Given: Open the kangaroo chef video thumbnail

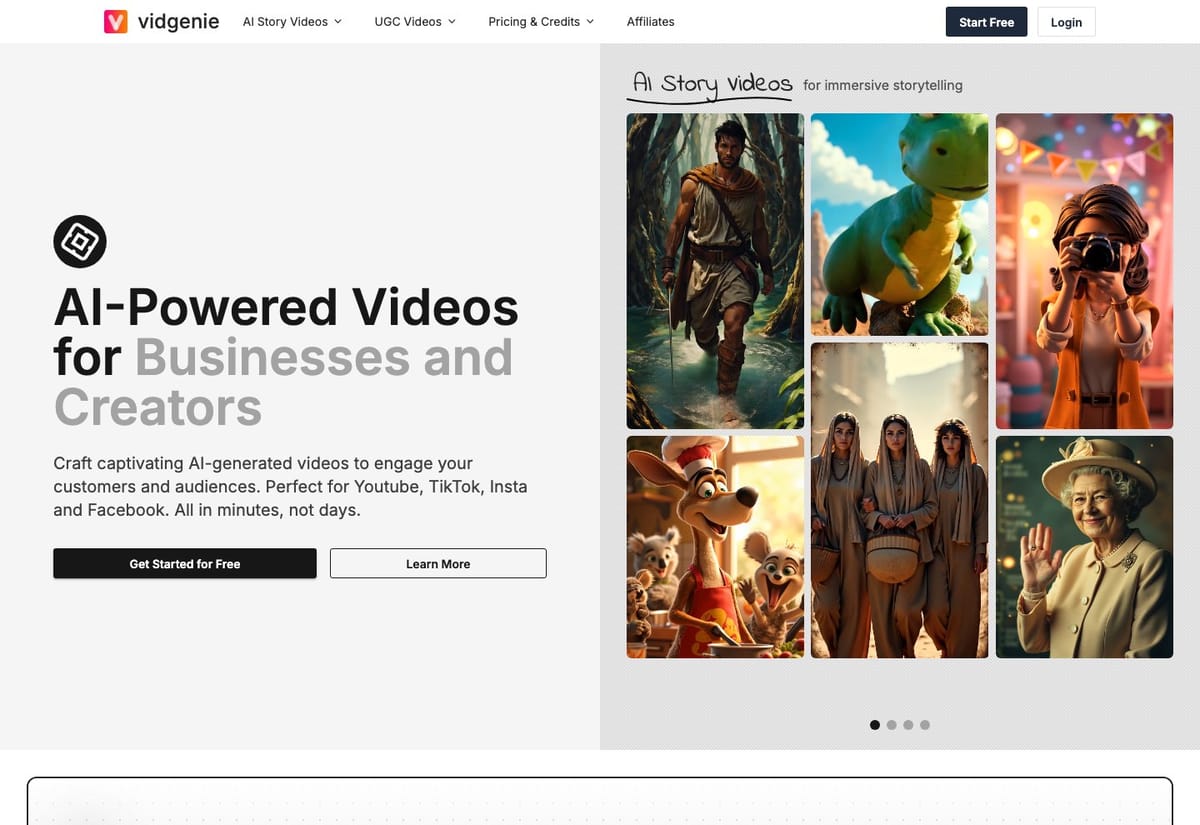Looking at the screenshot, I should (715, 547).
